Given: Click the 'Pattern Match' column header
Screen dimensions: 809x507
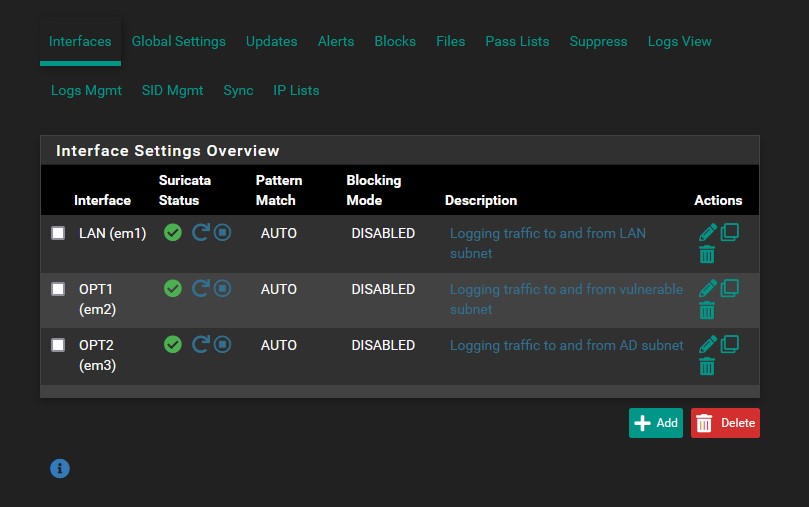Looking at the screenshot, I should coord(279,190).
